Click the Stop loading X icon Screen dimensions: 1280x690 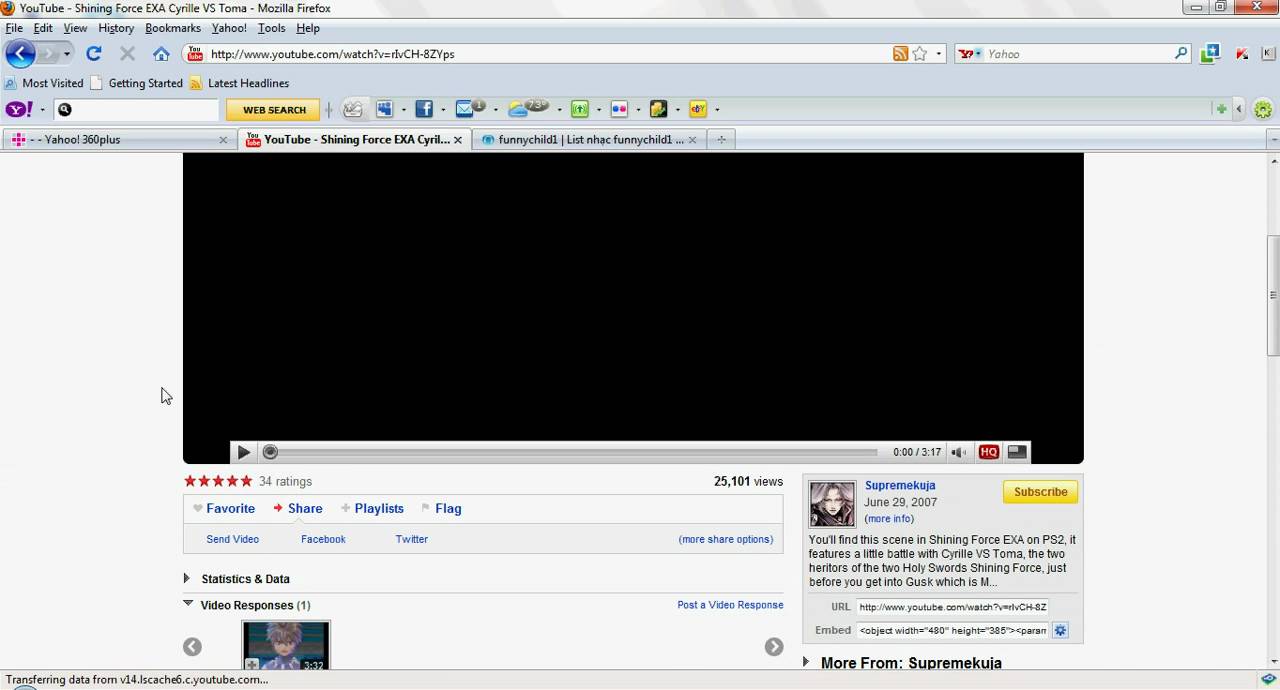click(127, 54)
